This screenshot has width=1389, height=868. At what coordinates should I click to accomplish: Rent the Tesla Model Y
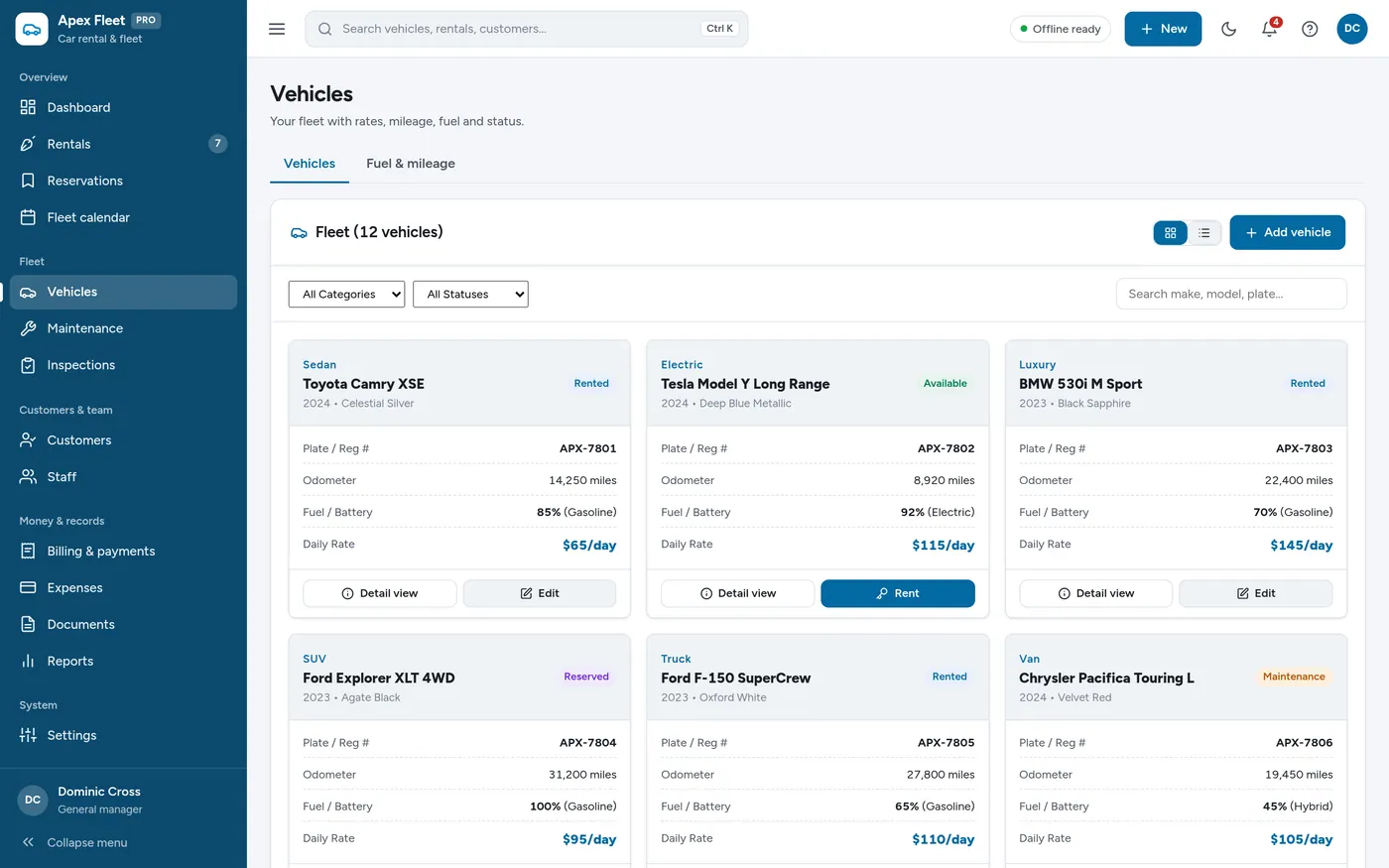(x=898, y=593)
